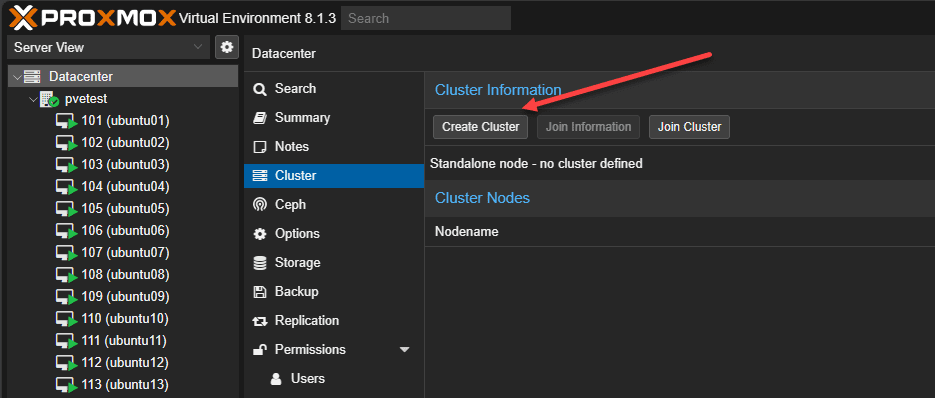The image size is (935, 398).
Task: Collapse the pvetest node chevron
Action: [x=33, y=99]
